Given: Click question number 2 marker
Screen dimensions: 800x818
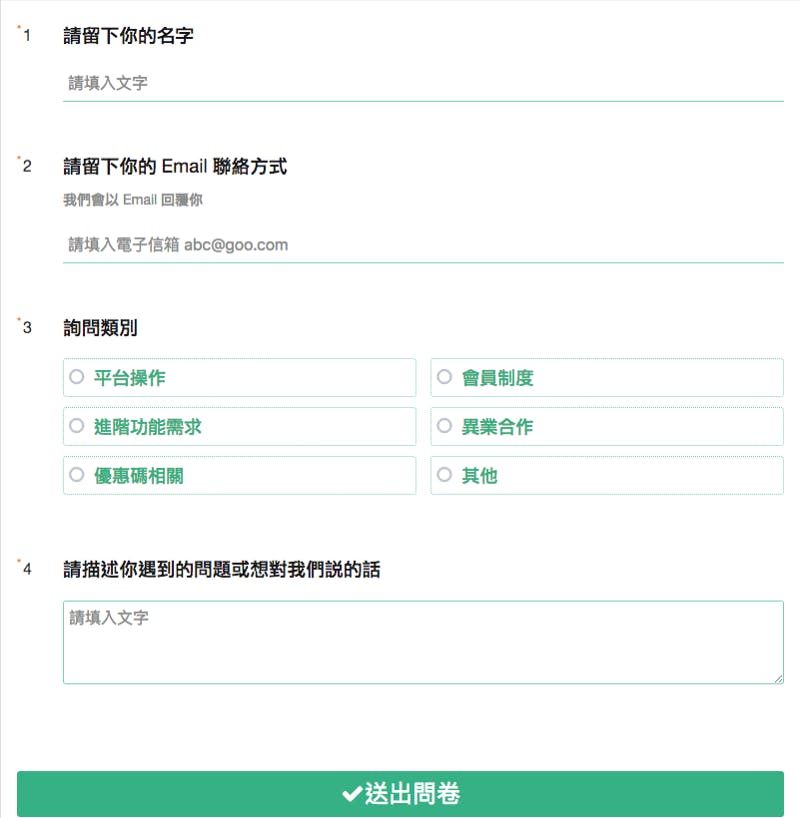Looking at the screenshot, I should 27,166.
